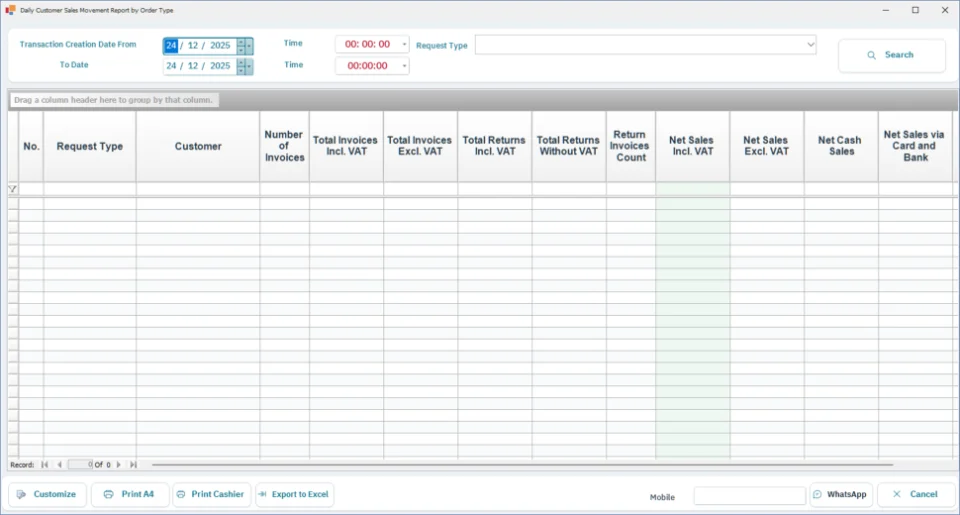This screenshot has height=515, width=960.
Task: Increase the Transaction Creation Date From spinner
Action: [241, 42]
